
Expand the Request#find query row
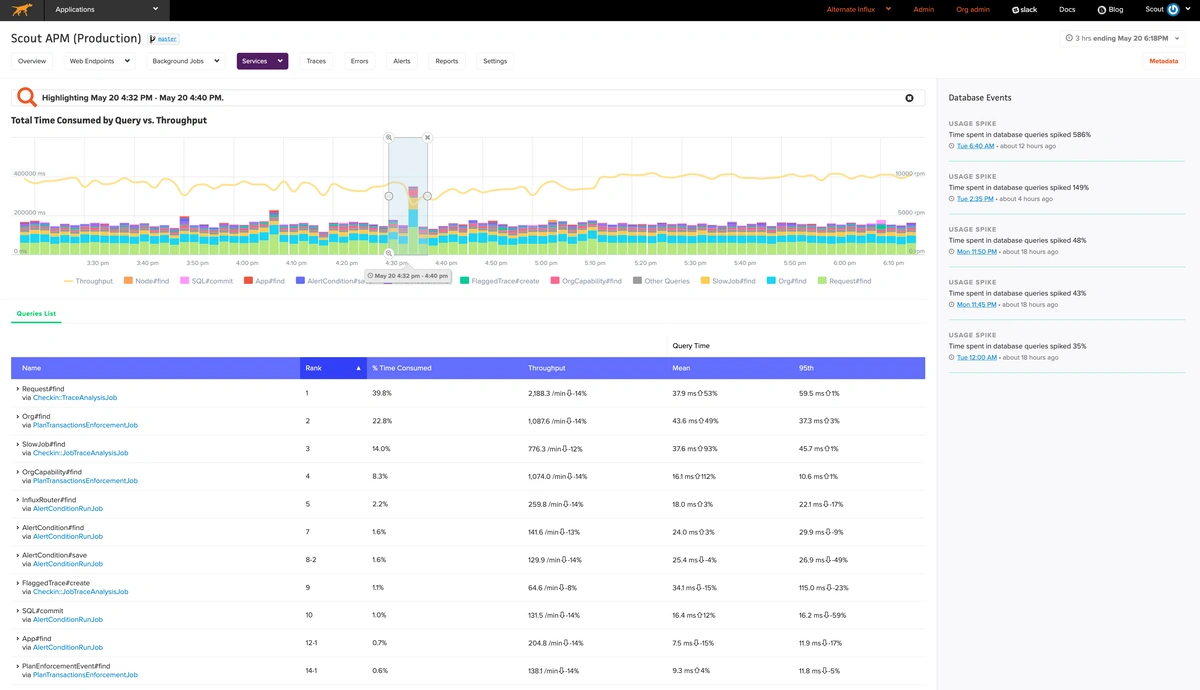(x=18, y=389)
